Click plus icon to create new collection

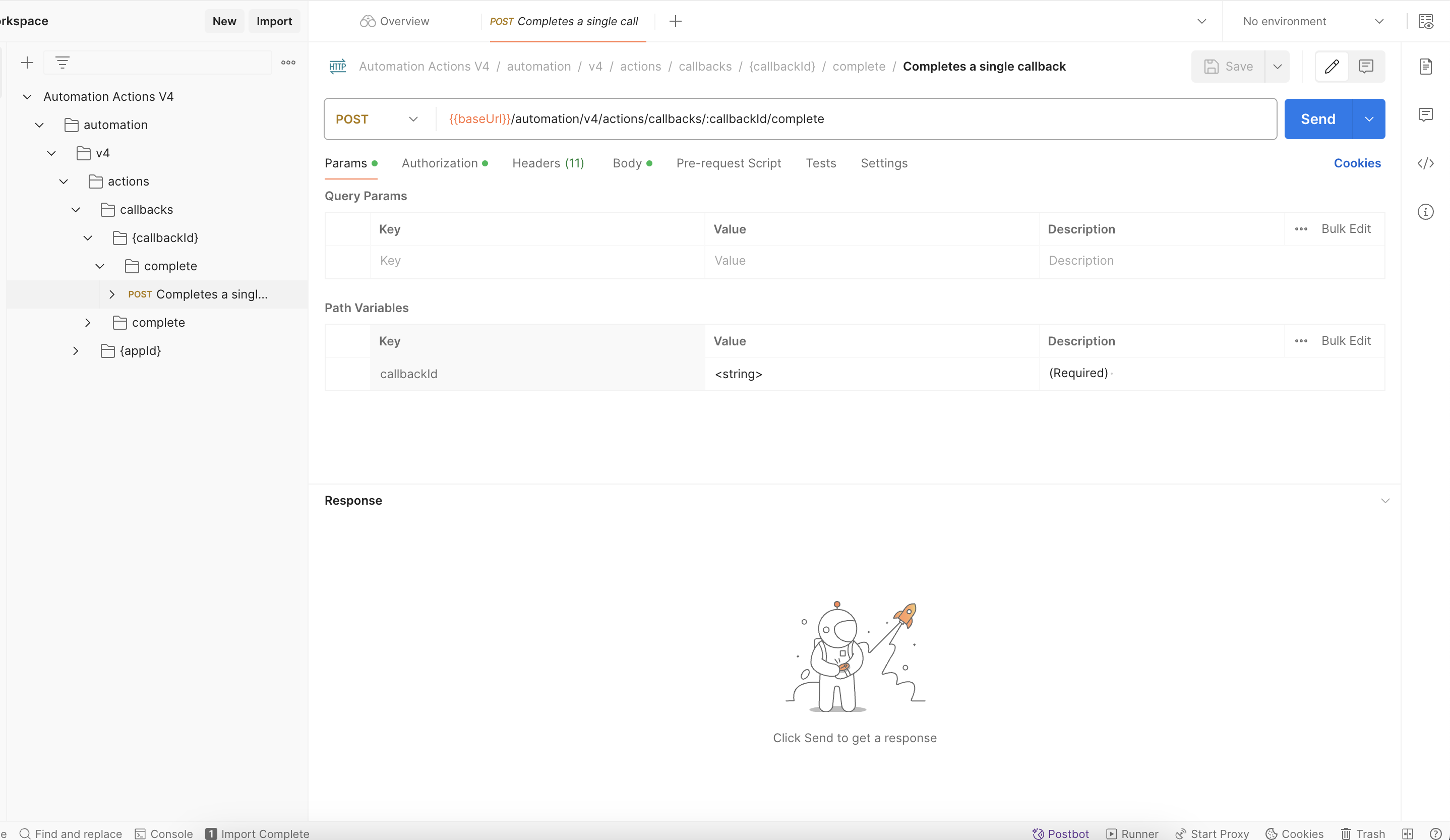(27, 63)
